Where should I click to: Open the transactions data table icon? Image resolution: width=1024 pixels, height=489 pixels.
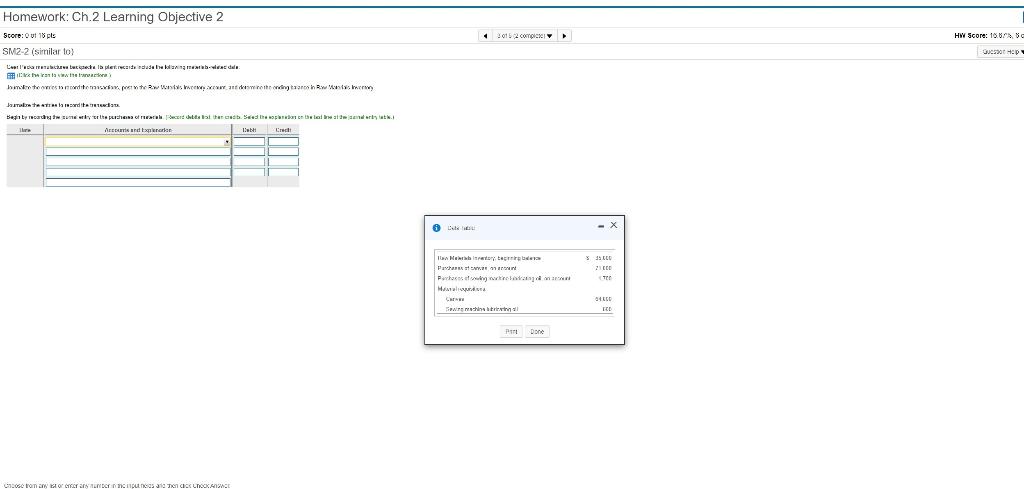10,75
